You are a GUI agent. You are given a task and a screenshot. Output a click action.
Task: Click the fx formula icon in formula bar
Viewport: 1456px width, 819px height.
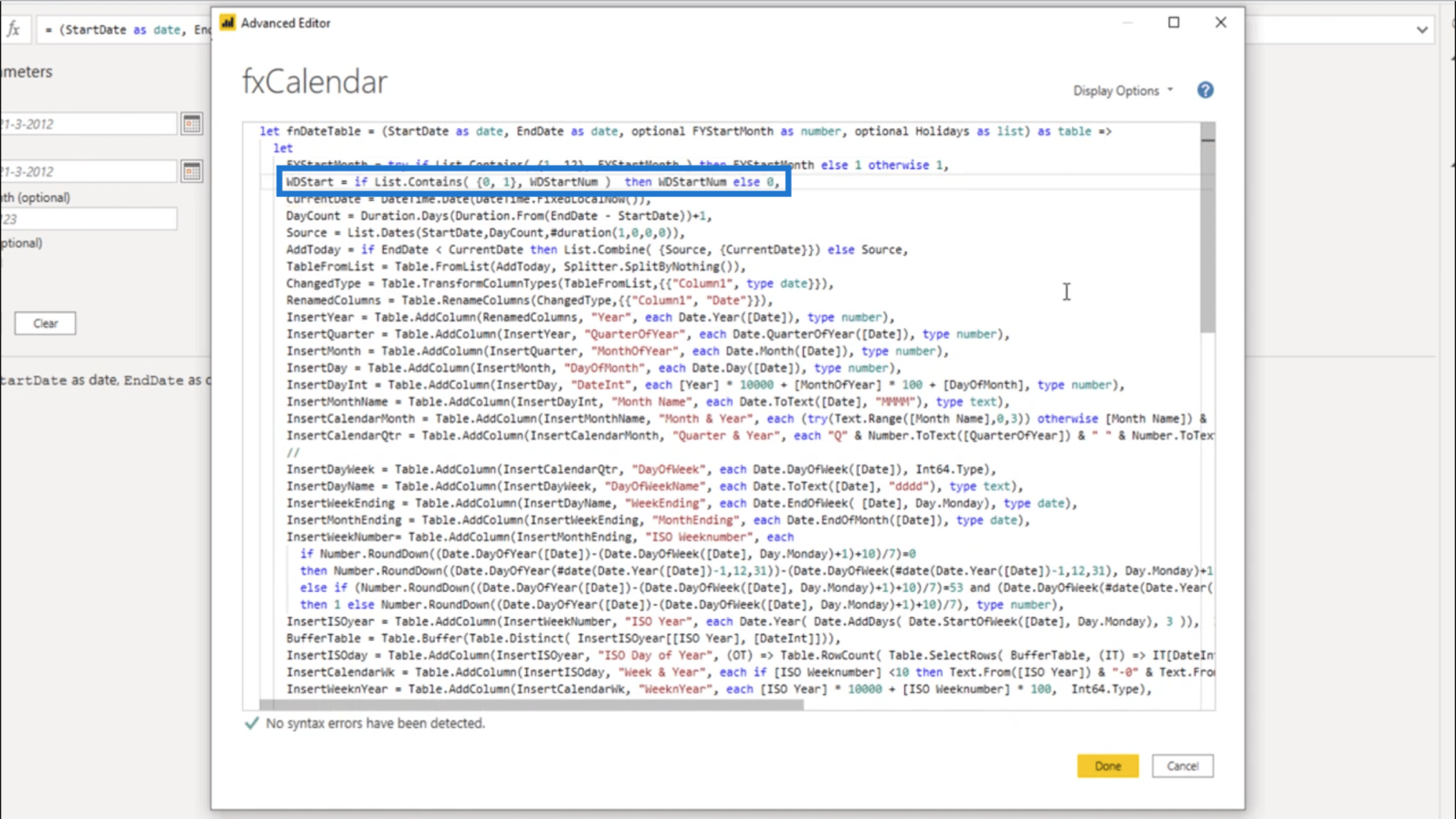[x=14, y=29]
